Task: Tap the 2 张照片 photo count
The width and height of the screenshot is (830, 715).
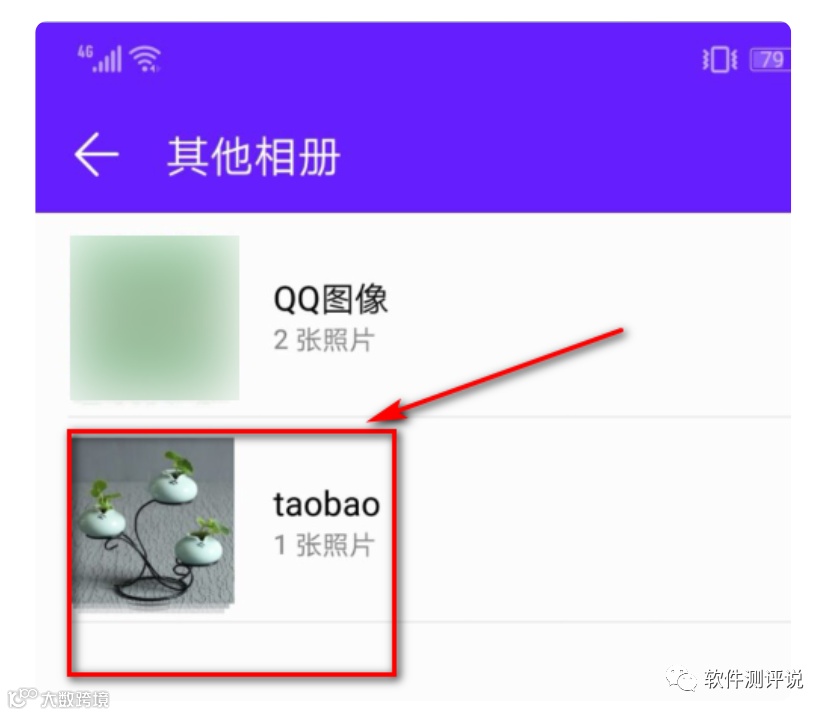Action: coord(324,340)
